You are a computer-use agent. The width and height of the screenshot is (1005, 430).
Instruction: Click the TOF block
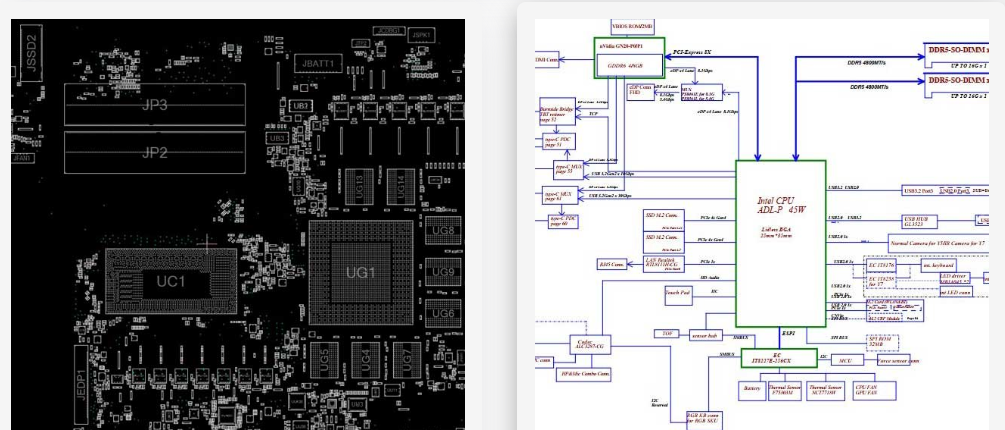[667, 334]
